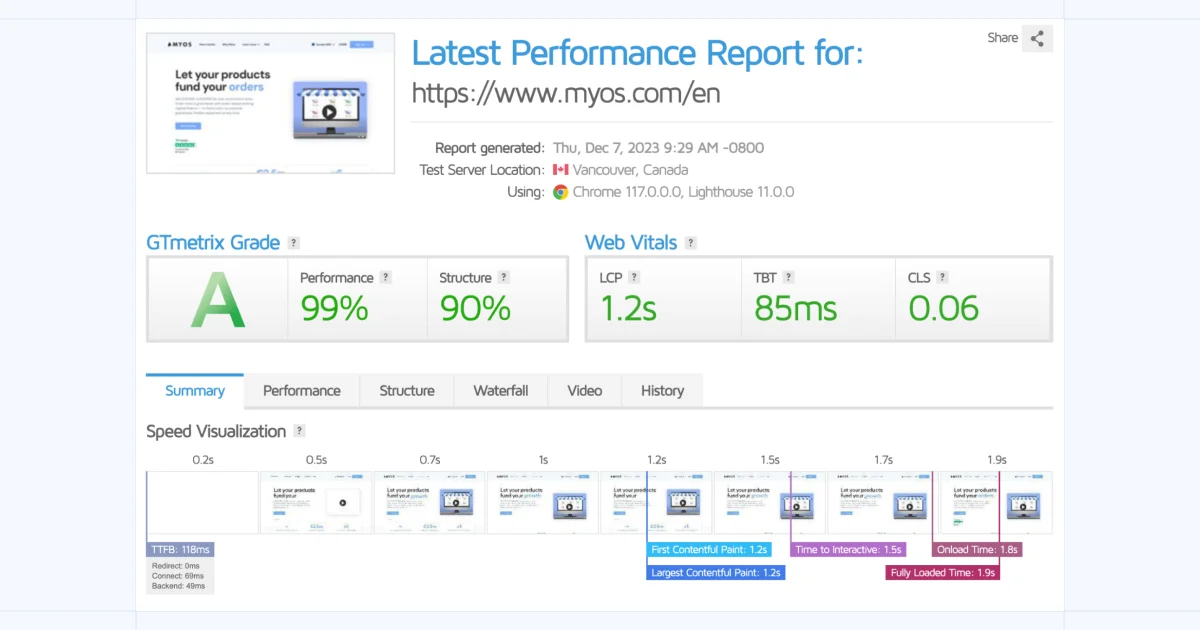Click Chrome 117.0.0.0, Lighthouse 11.0.0 text
The image size is (1200, 630).
(683, 192)
